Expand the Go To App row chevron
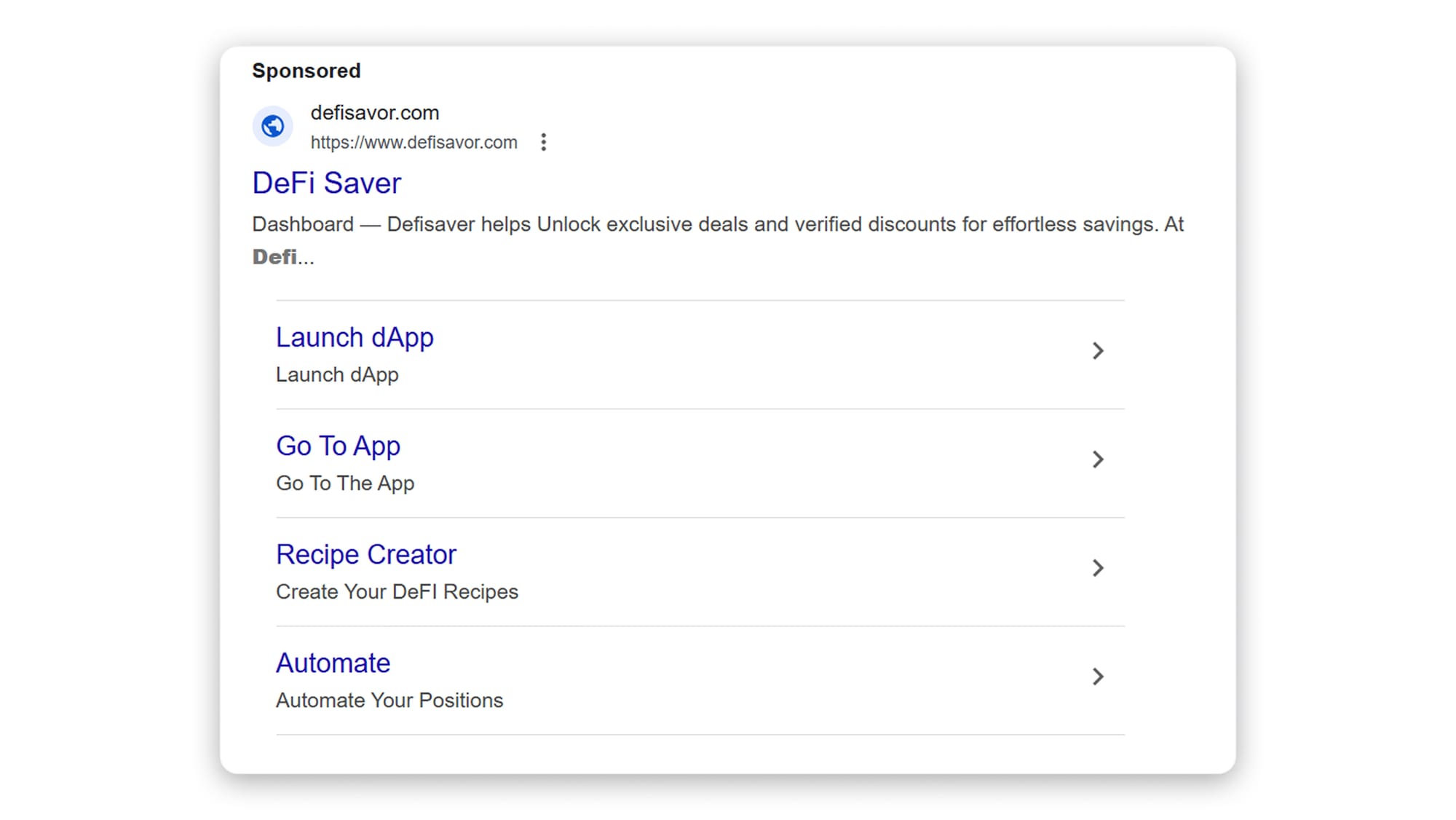 click(1098, 460)
